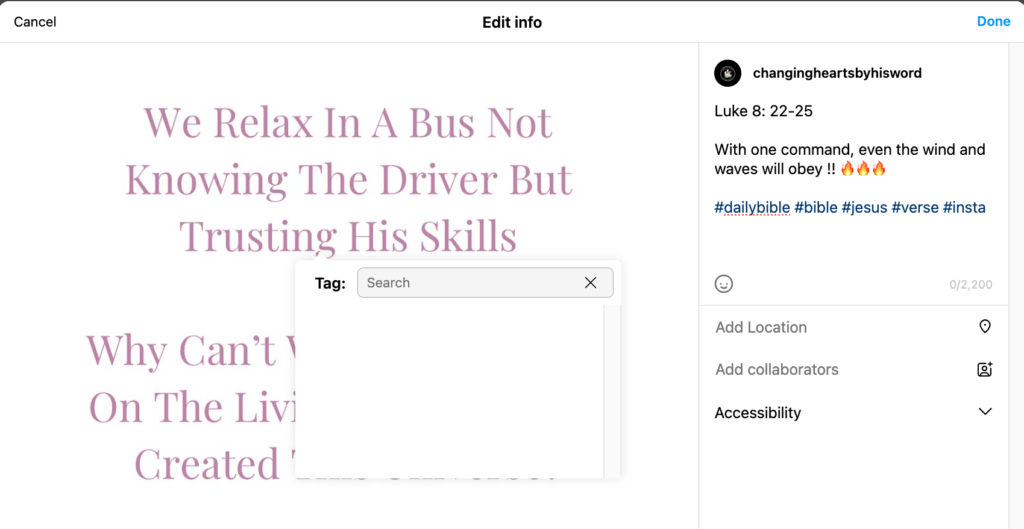Click the location pin icon
Image resolution: width=1024 pixels, height=529 pixels.
click(x=984, y=327)
